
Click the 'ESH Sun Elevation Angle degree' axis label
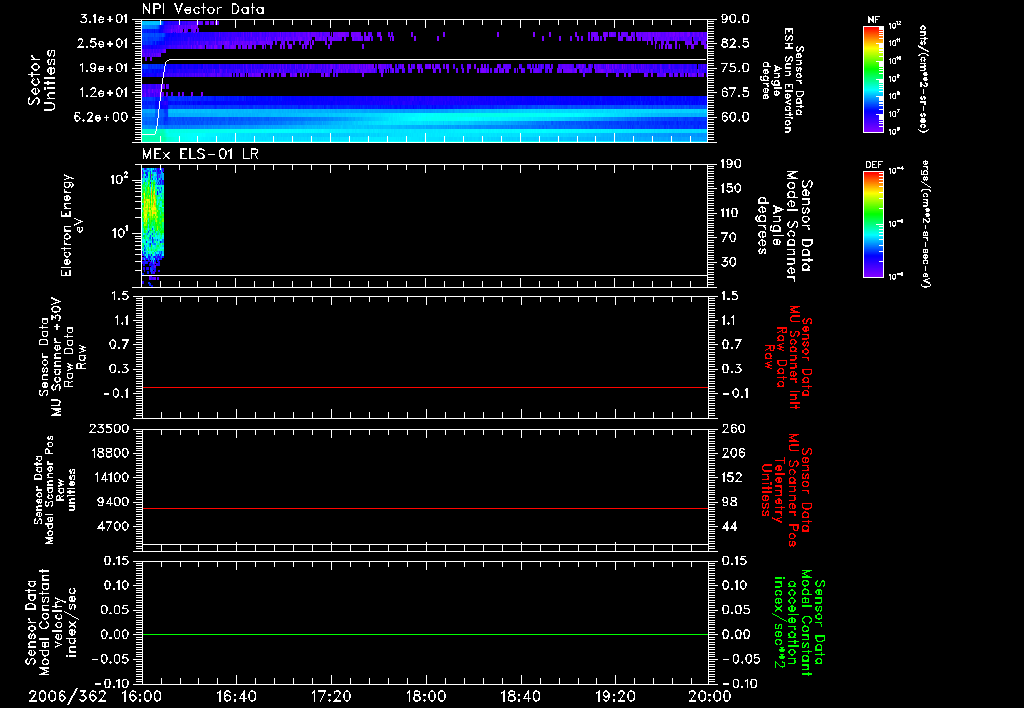(782, 80)
